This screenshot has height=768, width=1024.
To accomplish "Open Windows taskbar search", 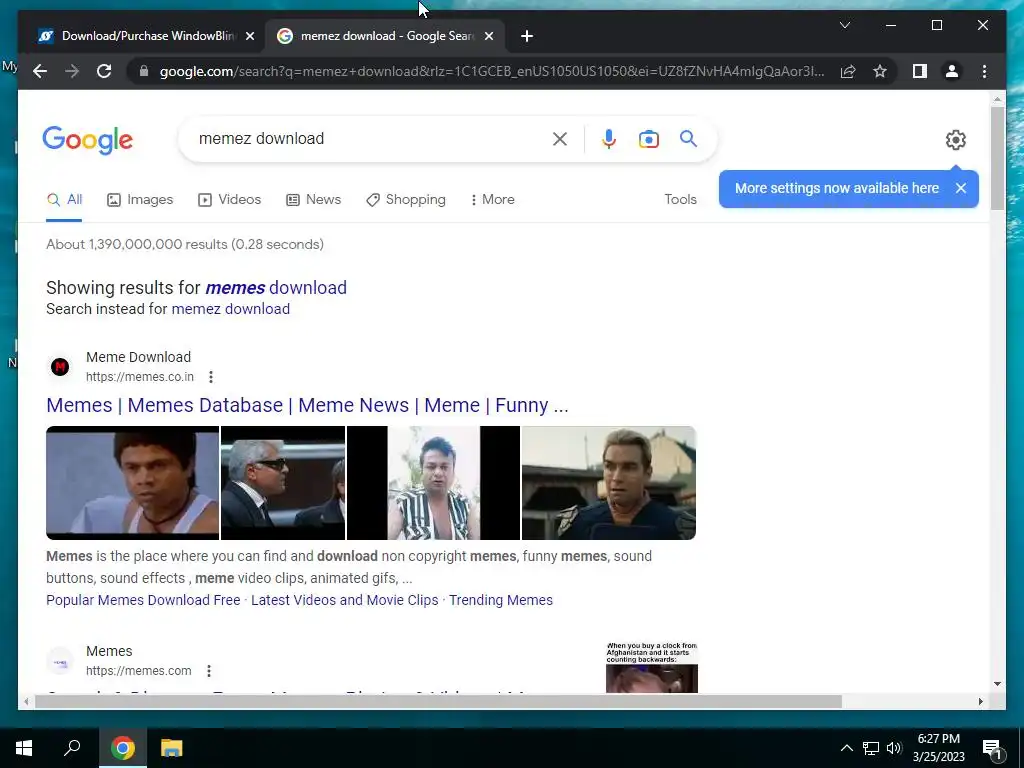I will pyautogui.click(x=72, y=748).
